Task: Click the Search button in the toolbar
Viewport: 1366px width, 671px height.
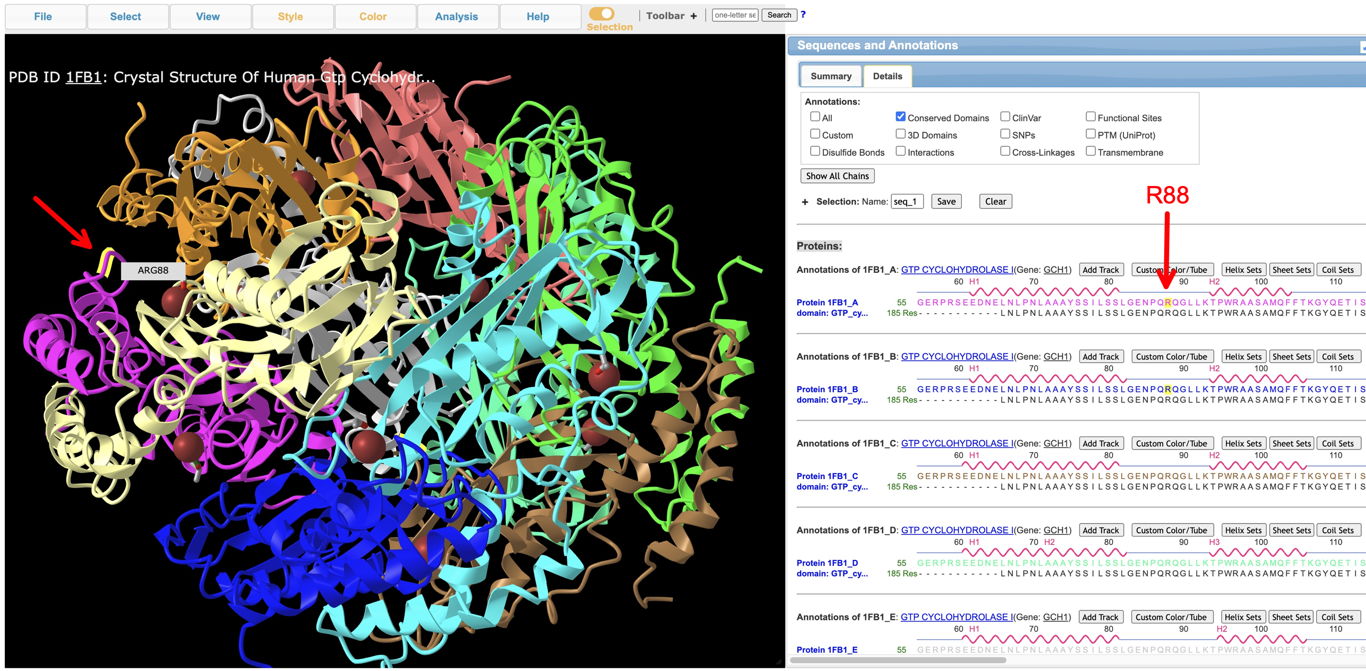Action: pos(779,15)
